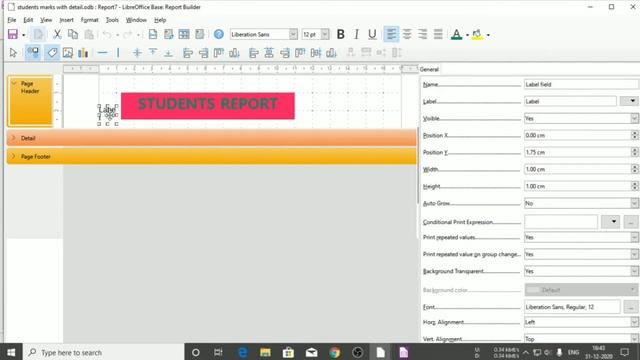Viewport: 640px width, 360px height.
Task: Open Microsoft Edge from the taskbar
Action: [x=242, y=352]
